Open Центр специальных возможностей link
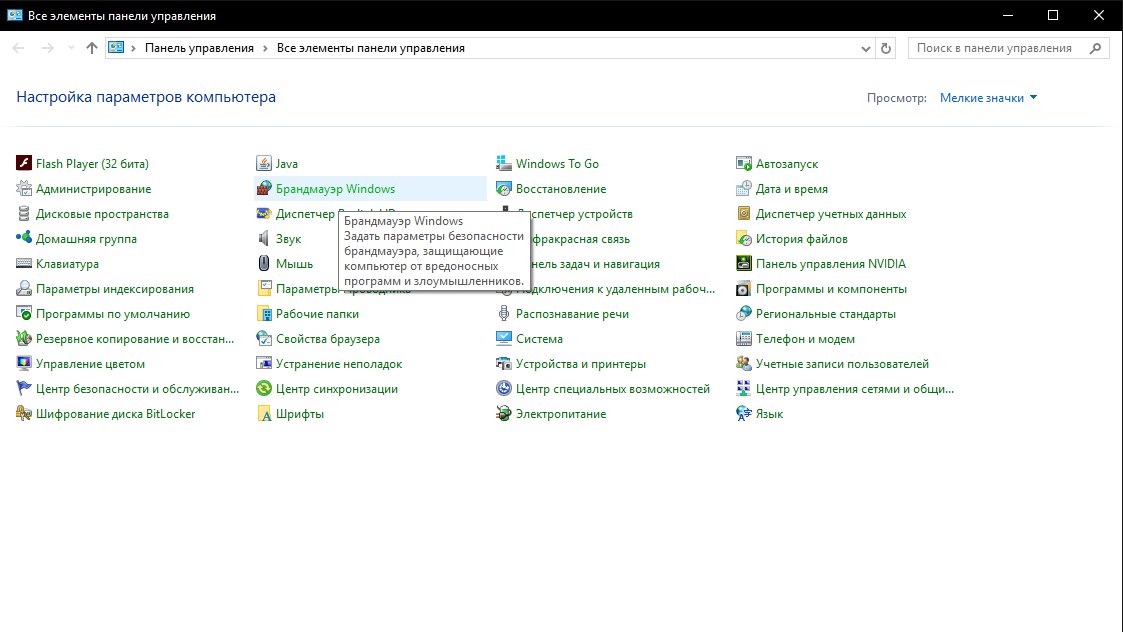The height and width of the screenshot is (632, 1123). pos(612,388)
